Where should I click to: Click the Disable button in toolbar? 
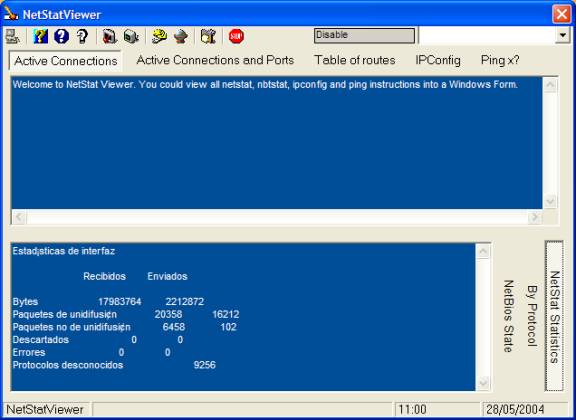pos(364,36)
